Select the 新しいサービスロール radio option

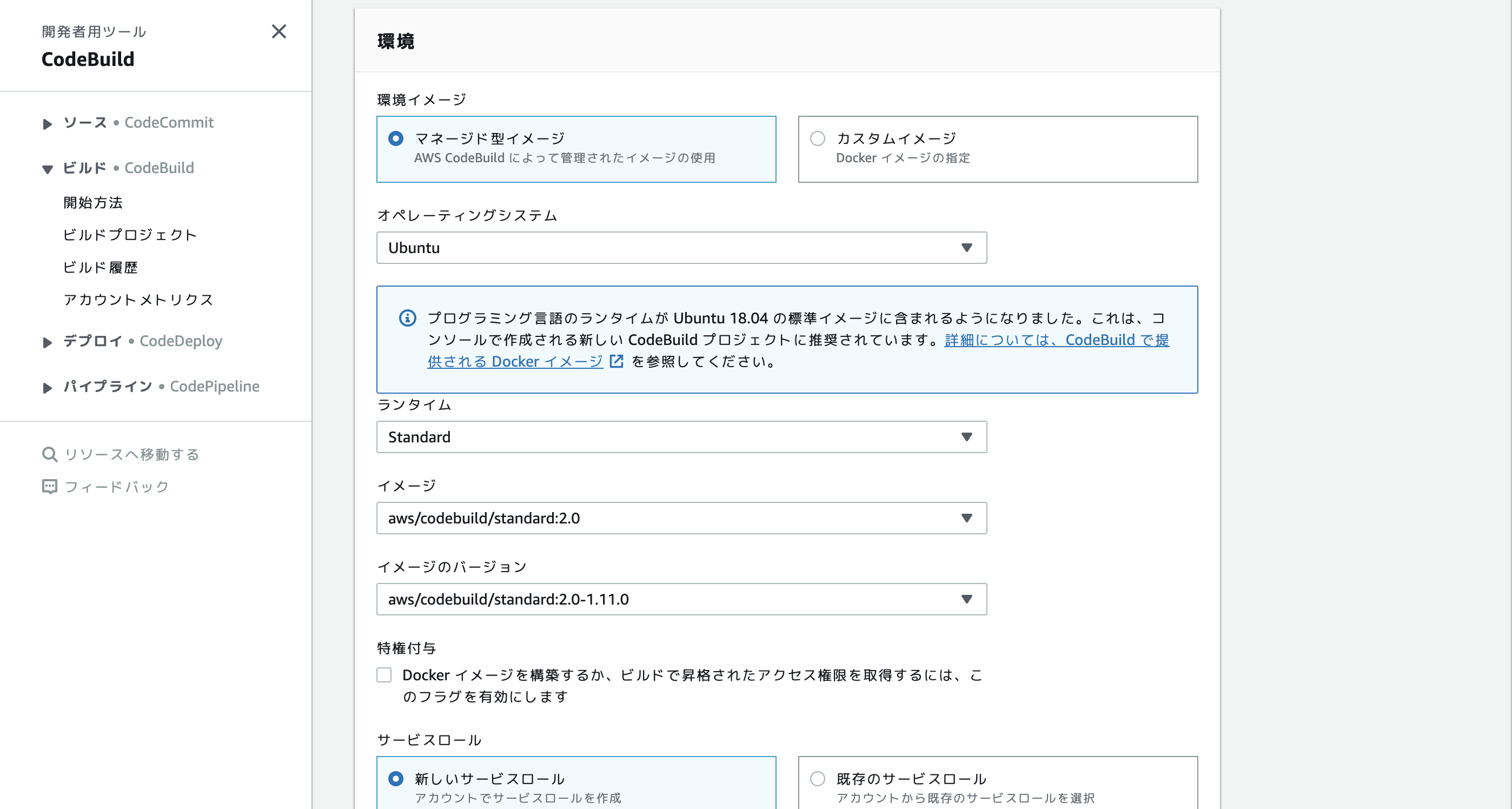(396, 779)
